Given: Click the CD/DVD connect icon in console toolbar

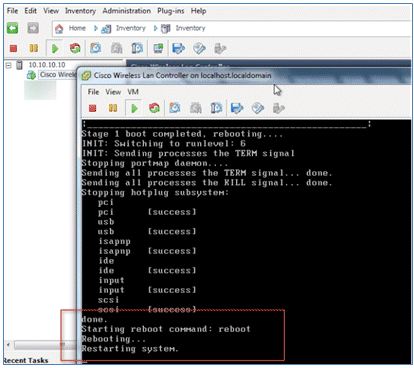Looking at the screenshot, I should 258,108.
